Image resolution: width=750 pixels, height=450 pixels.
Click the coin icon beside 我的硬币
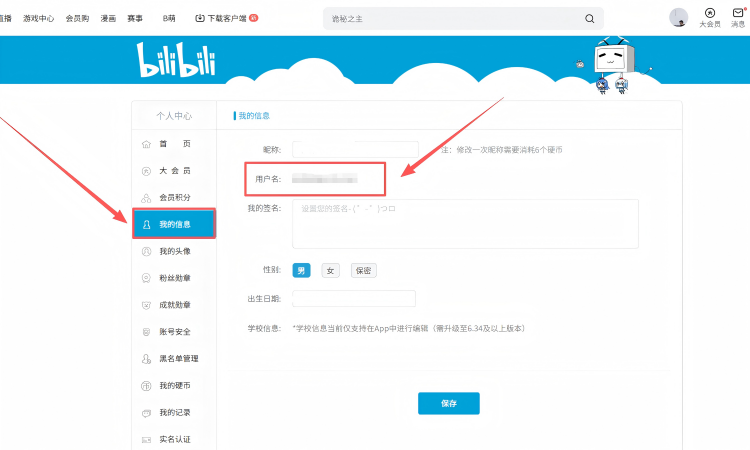click(x=146, y=385)
